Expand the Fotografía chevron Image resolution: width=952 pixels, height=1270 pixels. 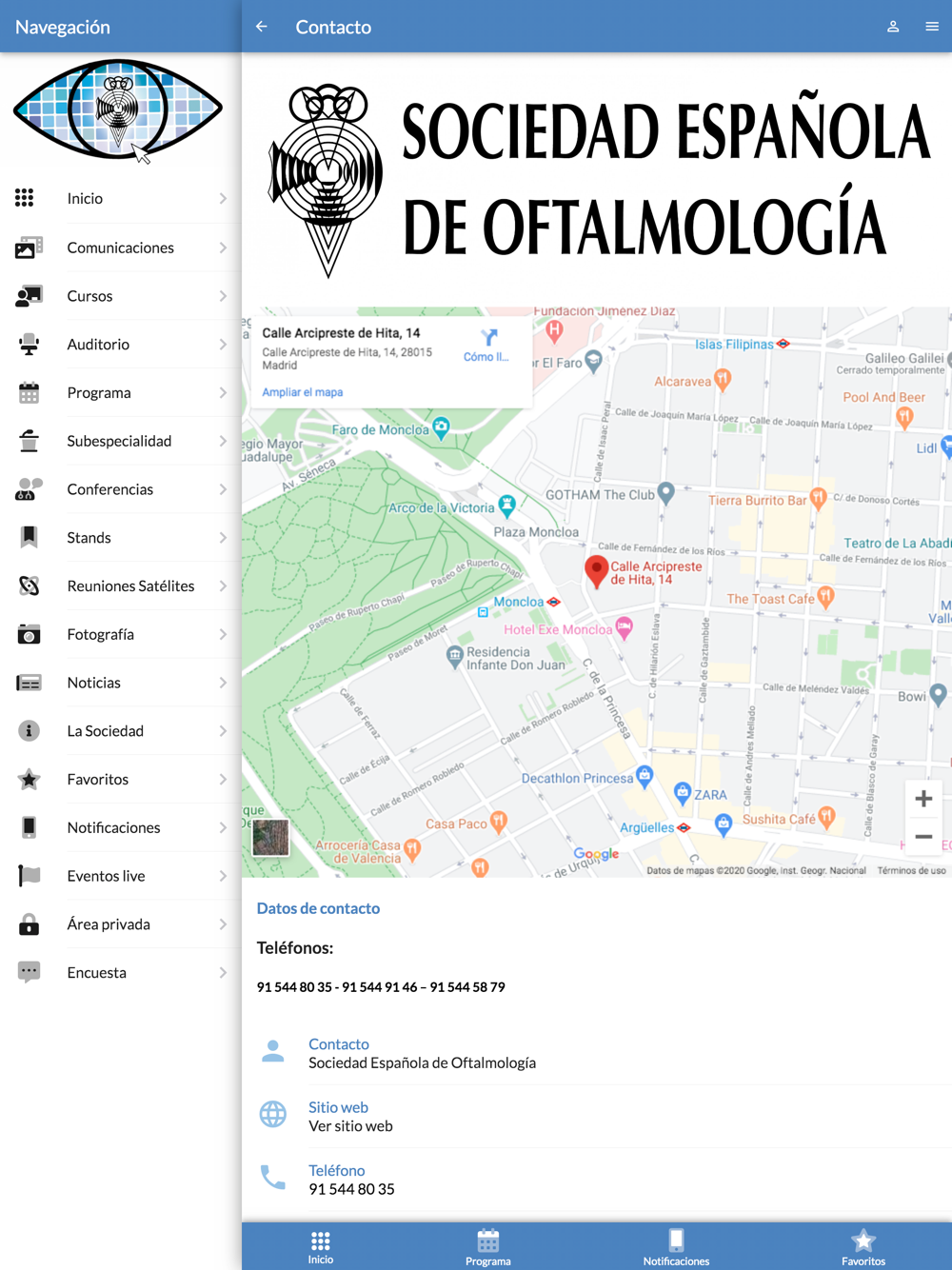pyautogui.click(x=223, y=634)
